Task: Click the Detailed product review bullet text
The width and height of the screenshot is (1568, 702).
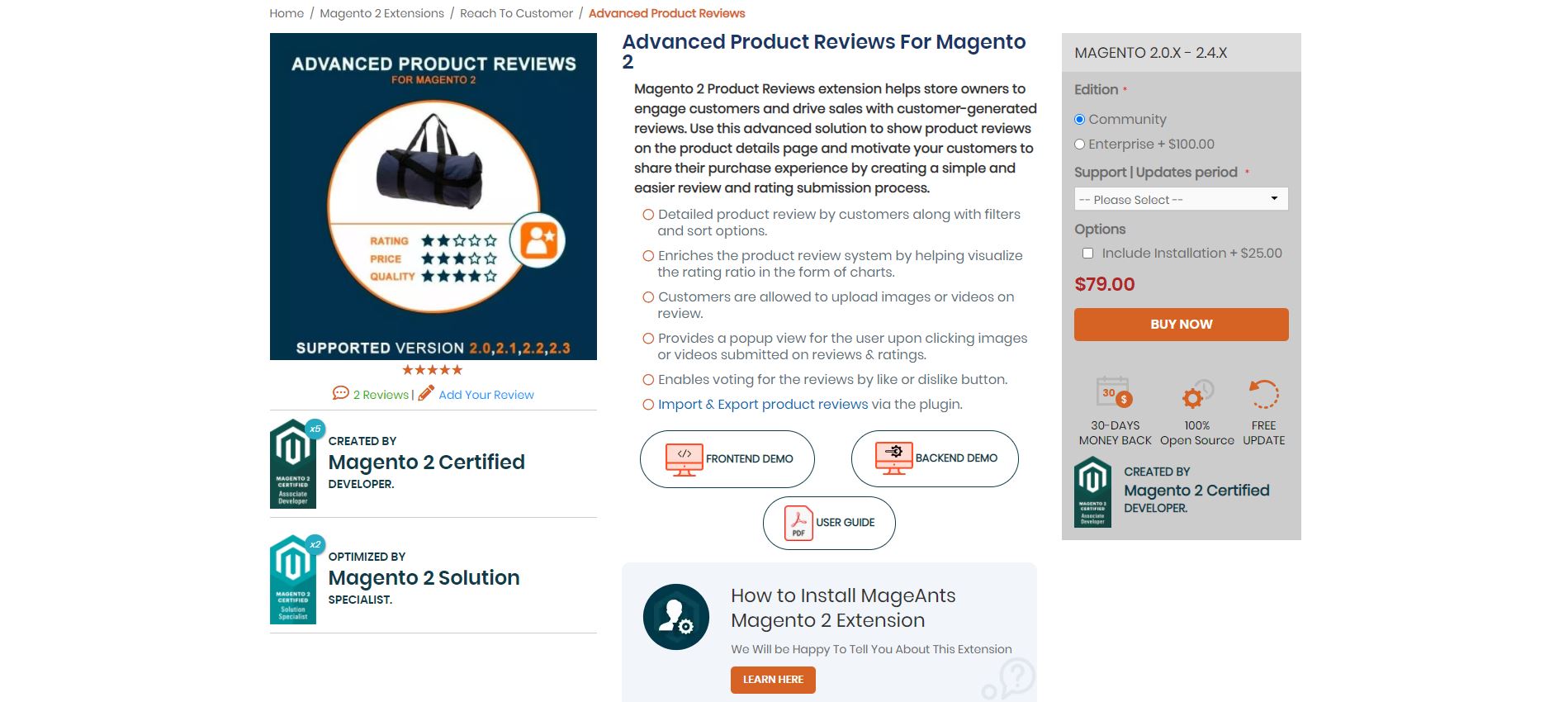Action: point(839,223)
